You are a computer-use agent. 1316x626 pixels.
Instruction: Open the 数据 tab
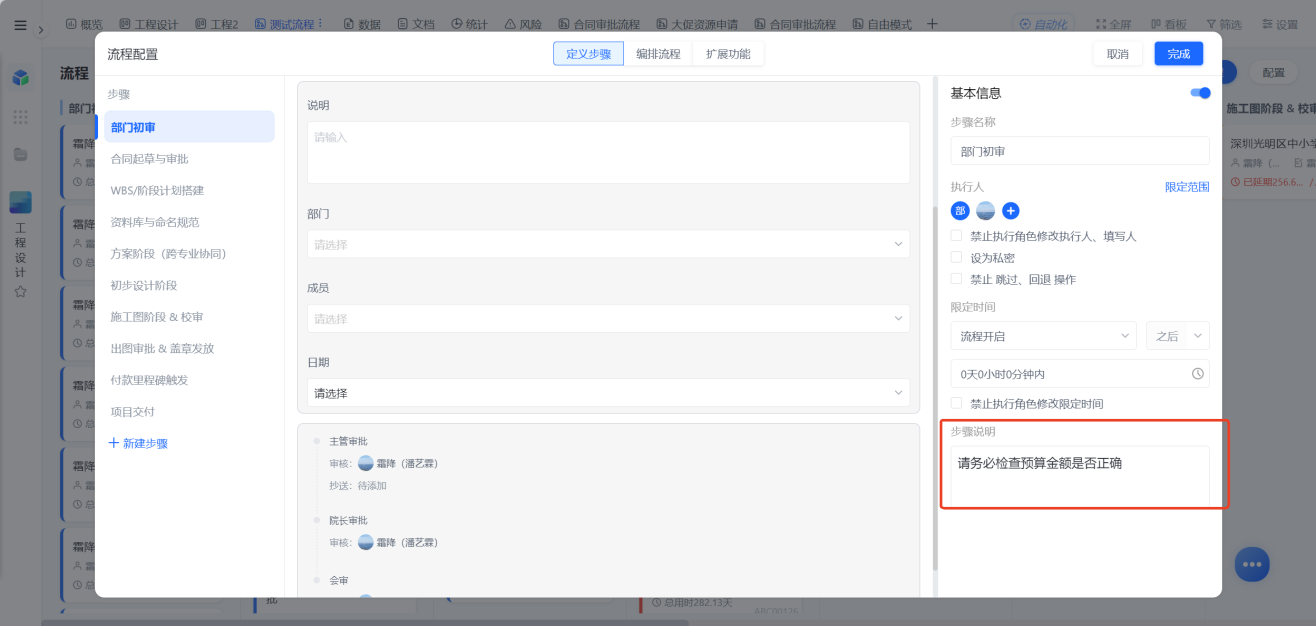[362, 23]
